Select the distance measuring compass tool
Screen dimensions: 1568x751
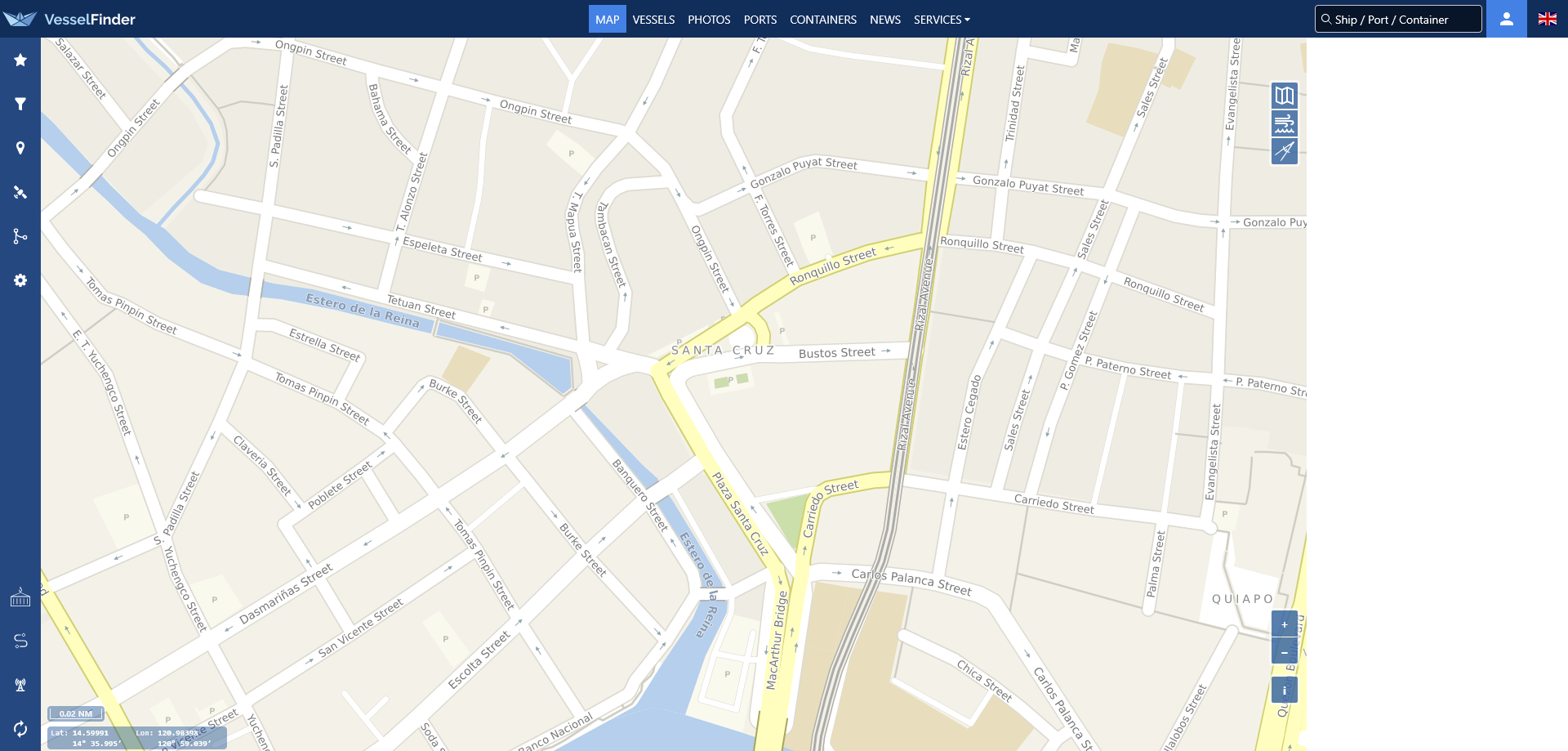[x=1285, y=151]
